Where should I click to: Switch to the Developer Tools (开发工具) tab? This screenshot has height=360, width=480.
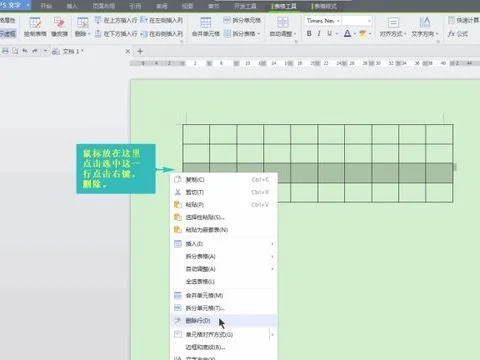click(245, 6)
